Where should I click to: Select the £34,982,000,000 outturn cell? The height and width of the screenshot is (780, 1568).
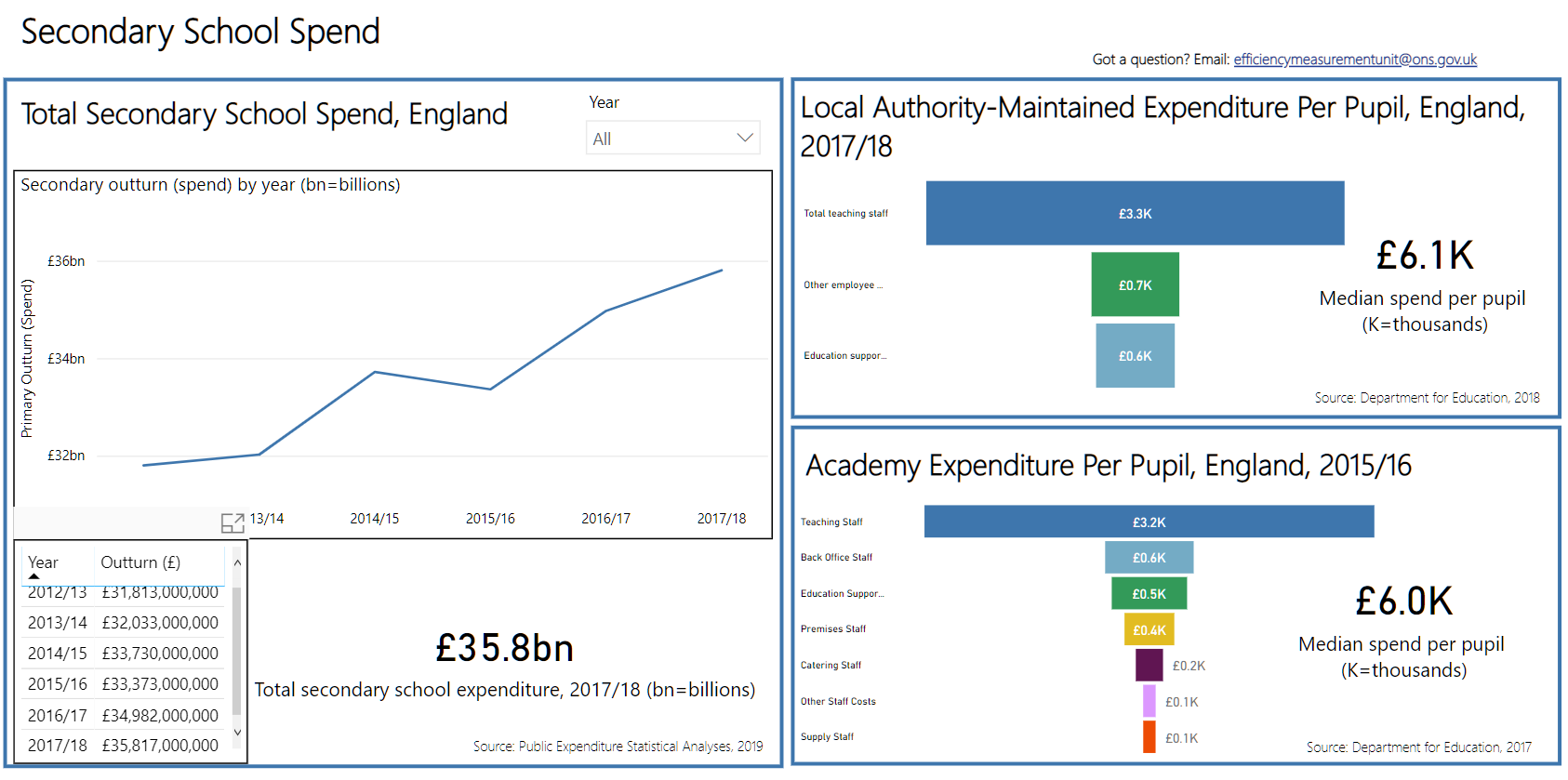[x=160, y=716]
